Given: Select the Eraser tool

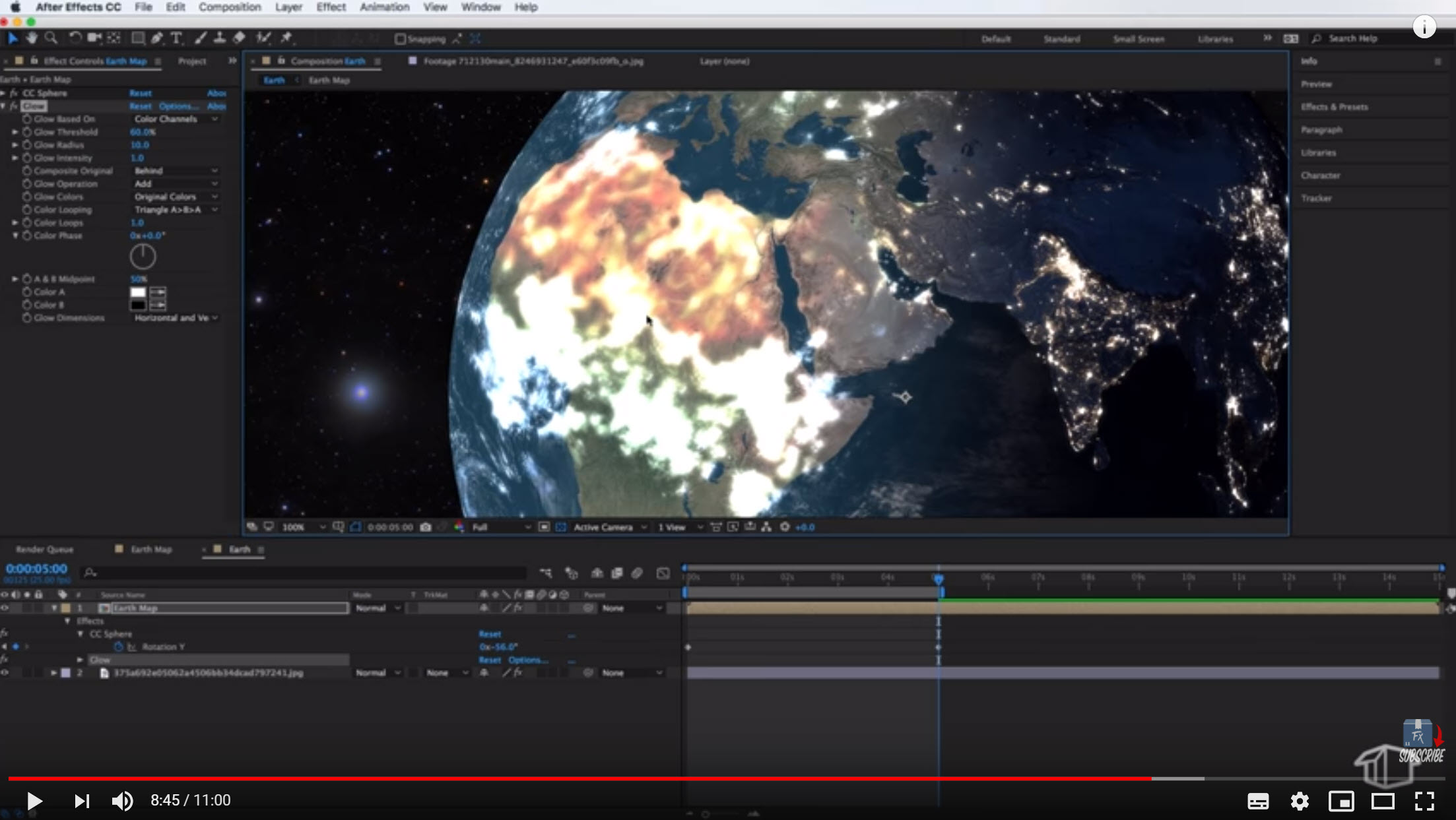Looking at the screenshot, I should pos(239,38).
